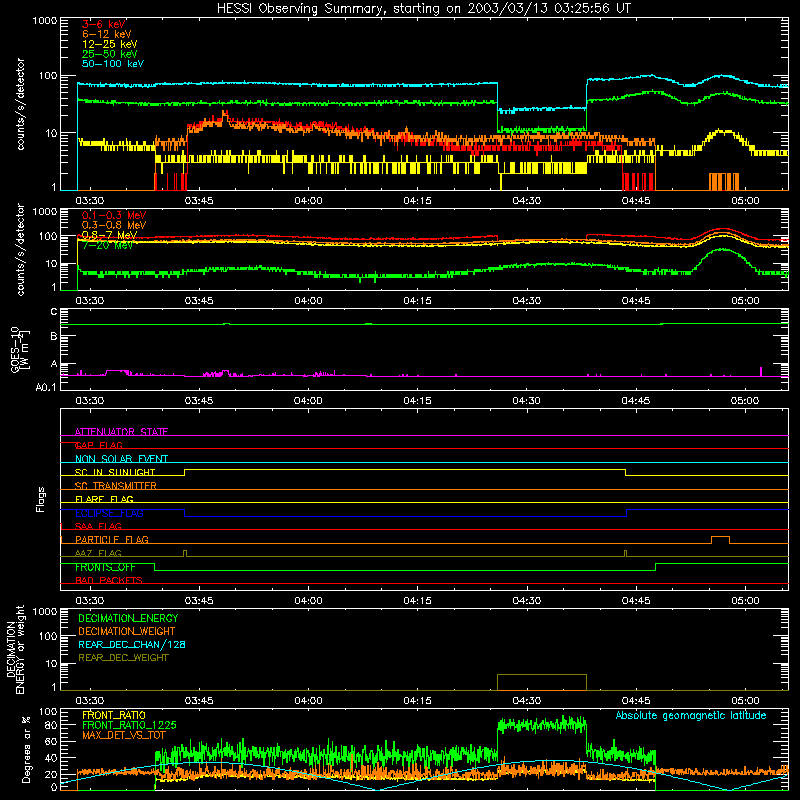Viewport: 800px width, 800px height.
Task: Click the REAR_DEC_WEIGHT legend entry
Action: (123, 658)
